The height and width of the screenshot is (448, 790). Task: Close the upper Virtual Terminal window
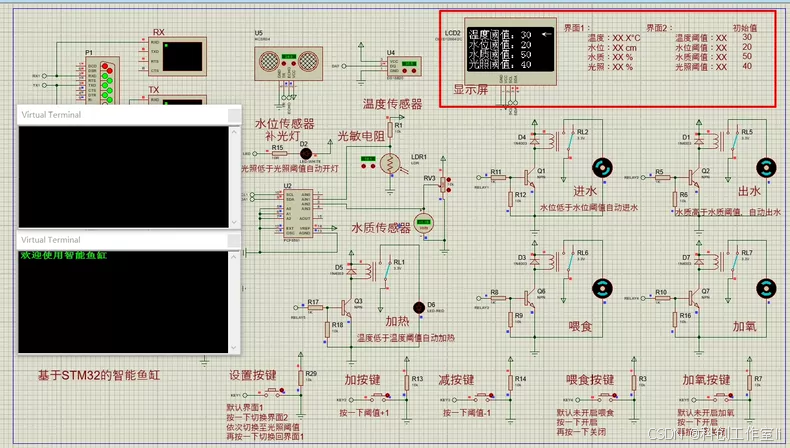tap(234, 116)
